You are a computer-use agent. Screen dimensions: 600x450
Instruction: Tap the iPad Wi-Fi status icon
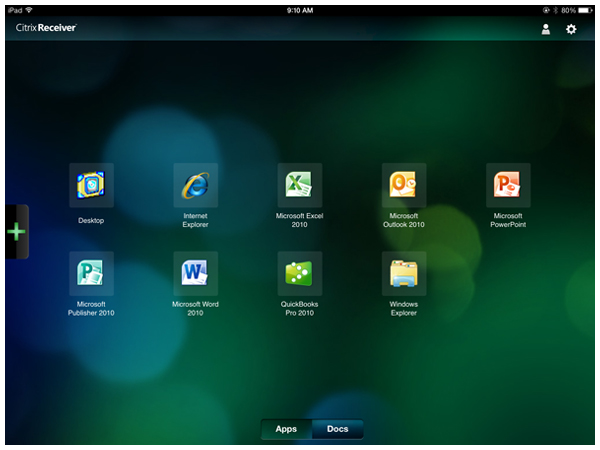pyautogui.click(x=29, y=10)
